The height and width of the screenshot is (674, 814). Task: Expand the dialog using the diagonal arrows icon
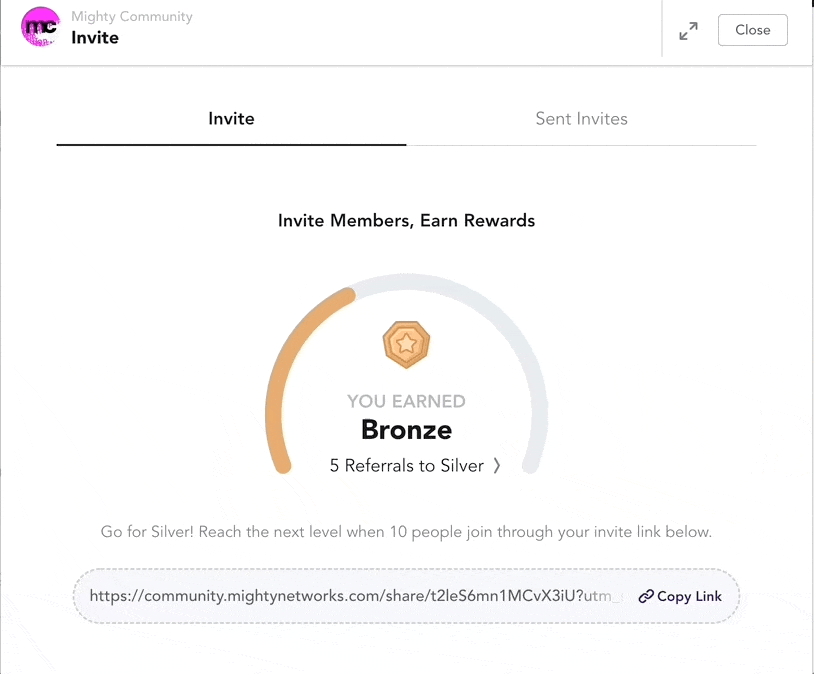coord(688,30)
